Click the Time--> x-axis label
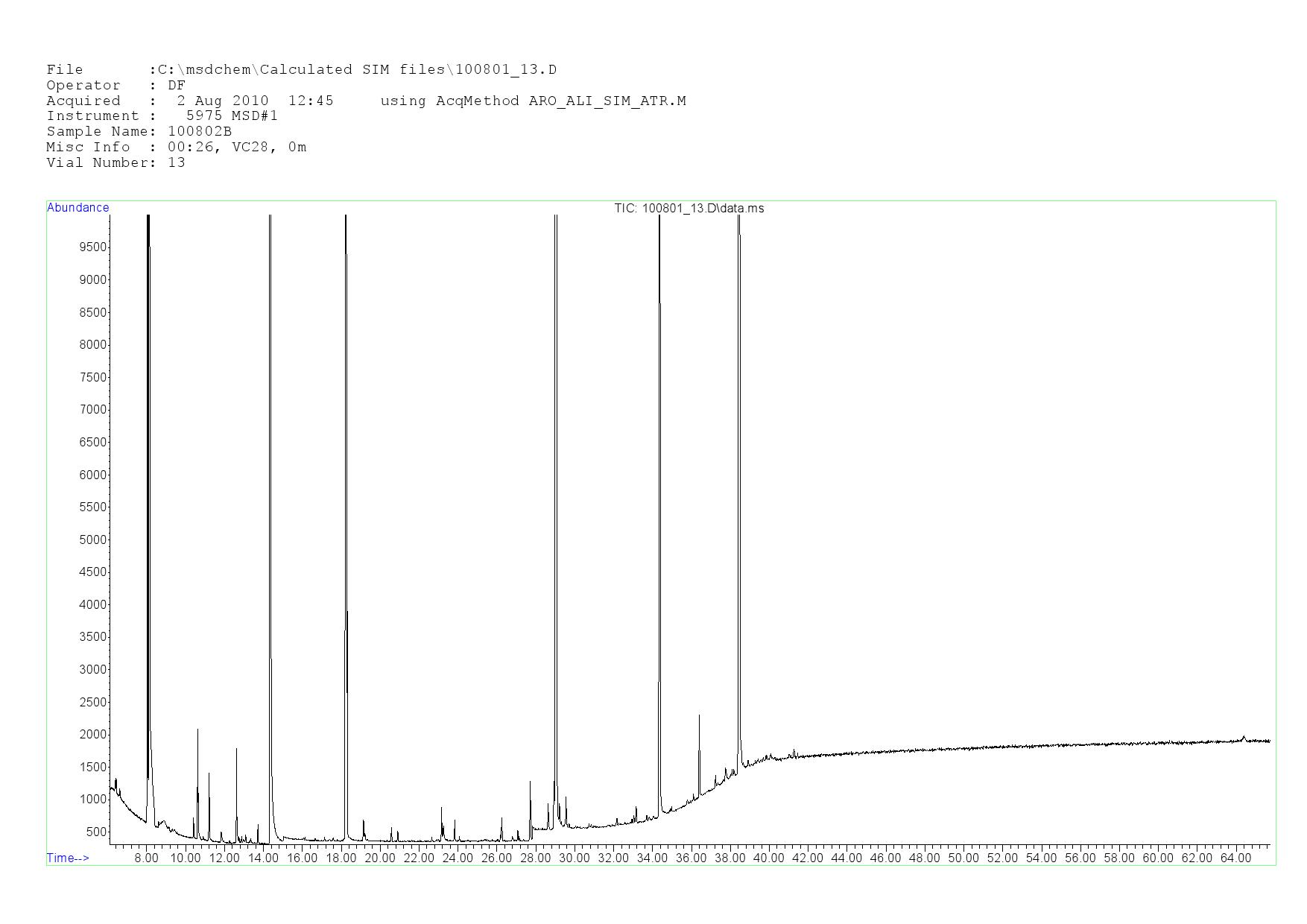The image size is (1307, 924). 68,858
